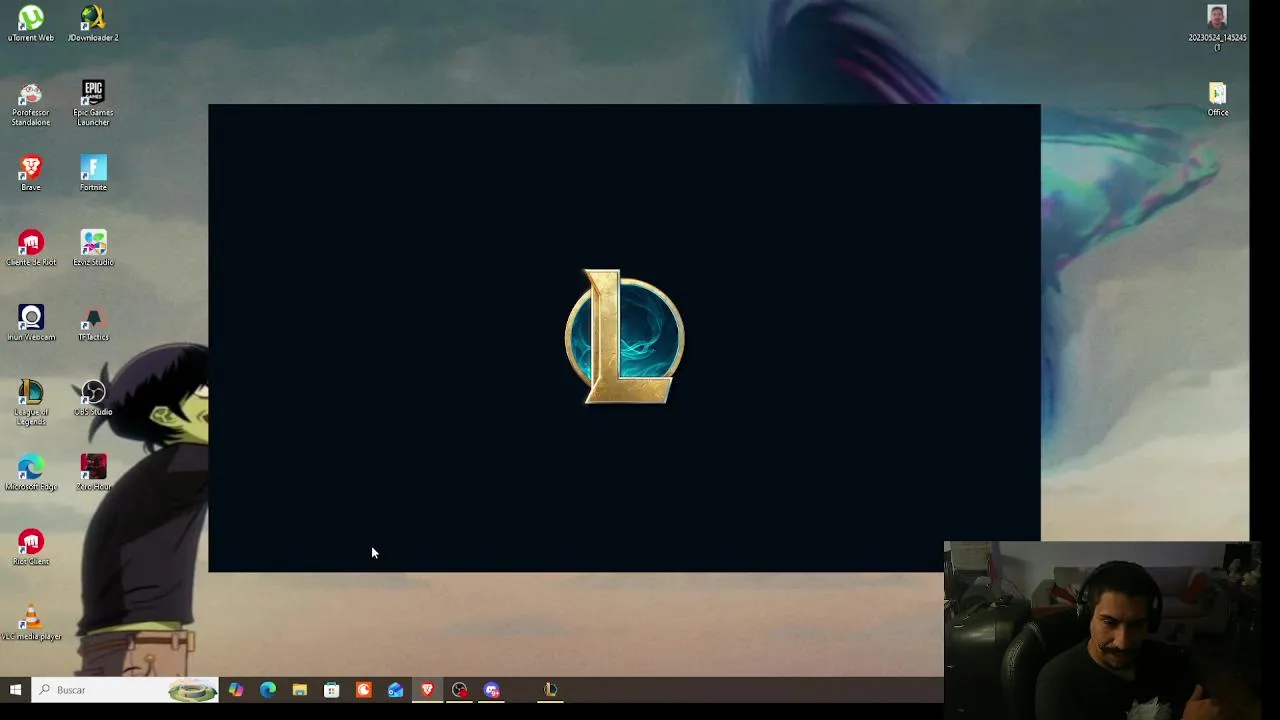Switch to Discord in the taskbar
This screenshot has width=1280, height=720.
(492, 690)
